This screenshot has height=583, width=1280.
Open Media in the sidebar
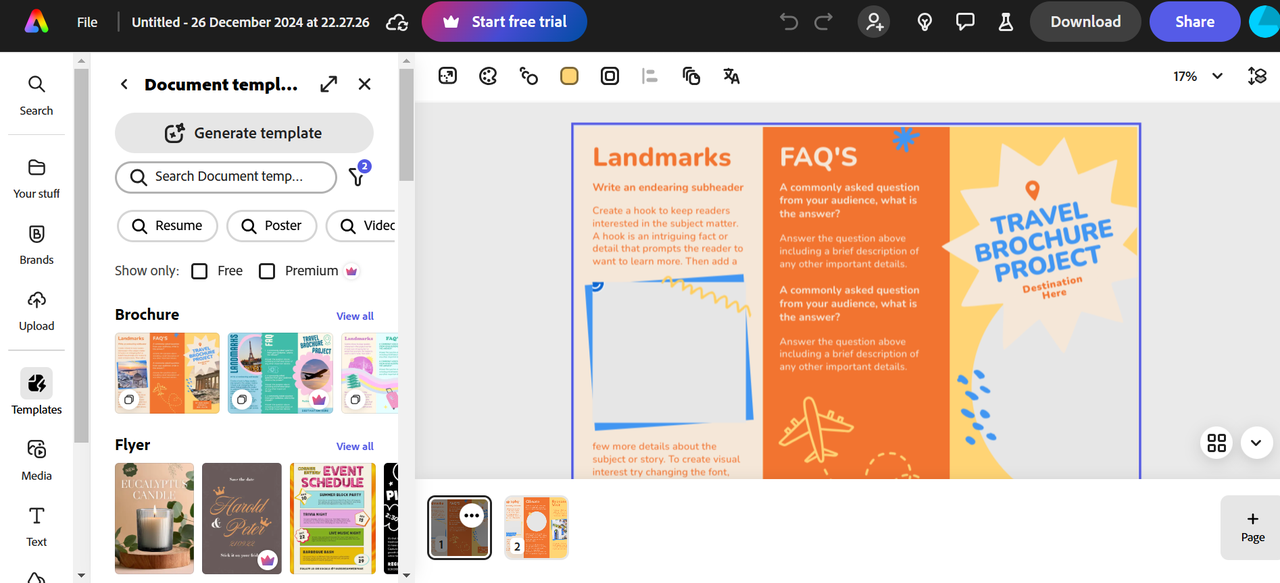36,459
